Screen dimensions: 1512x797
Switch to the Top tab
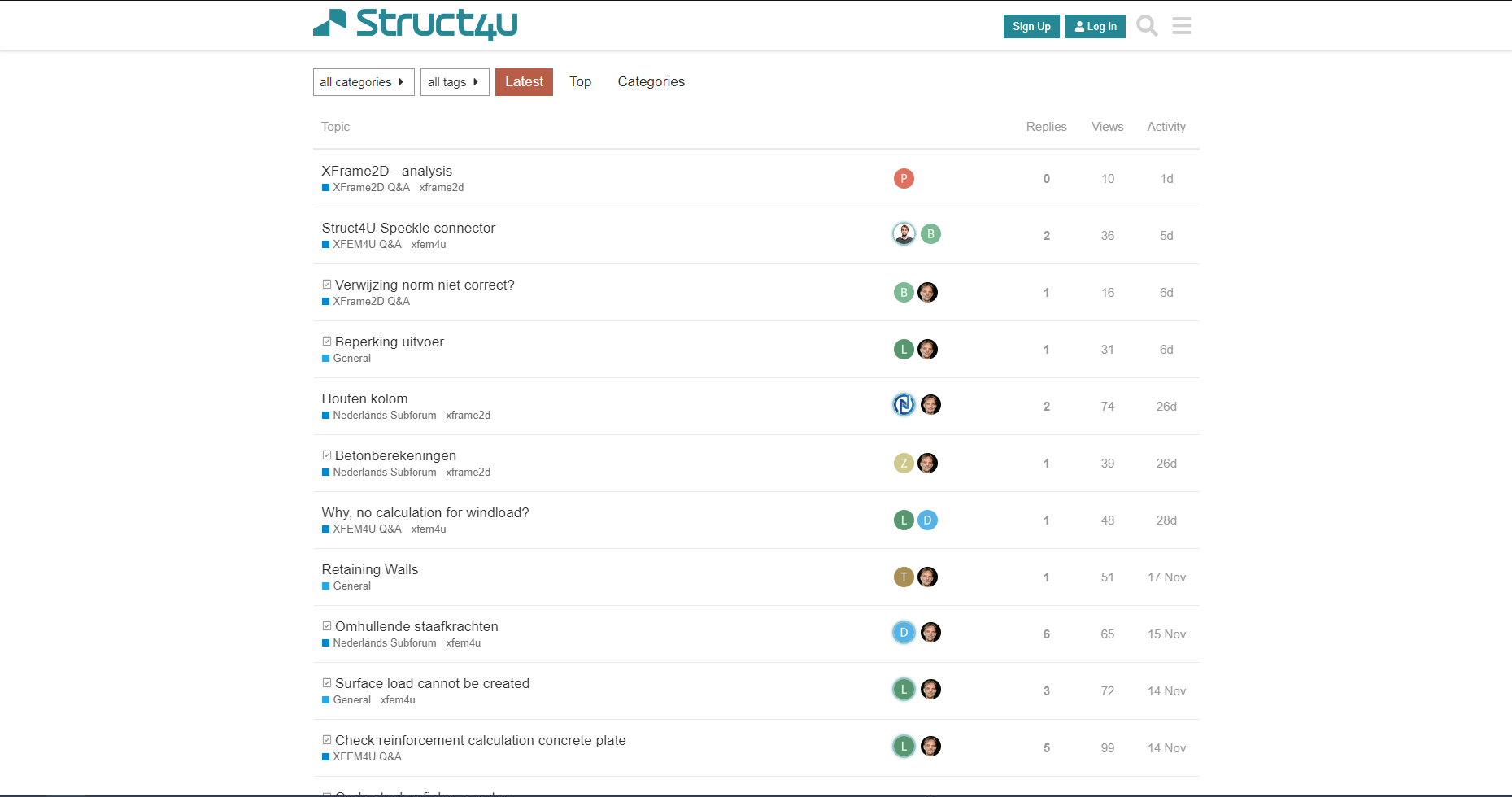tap(580, 82)
